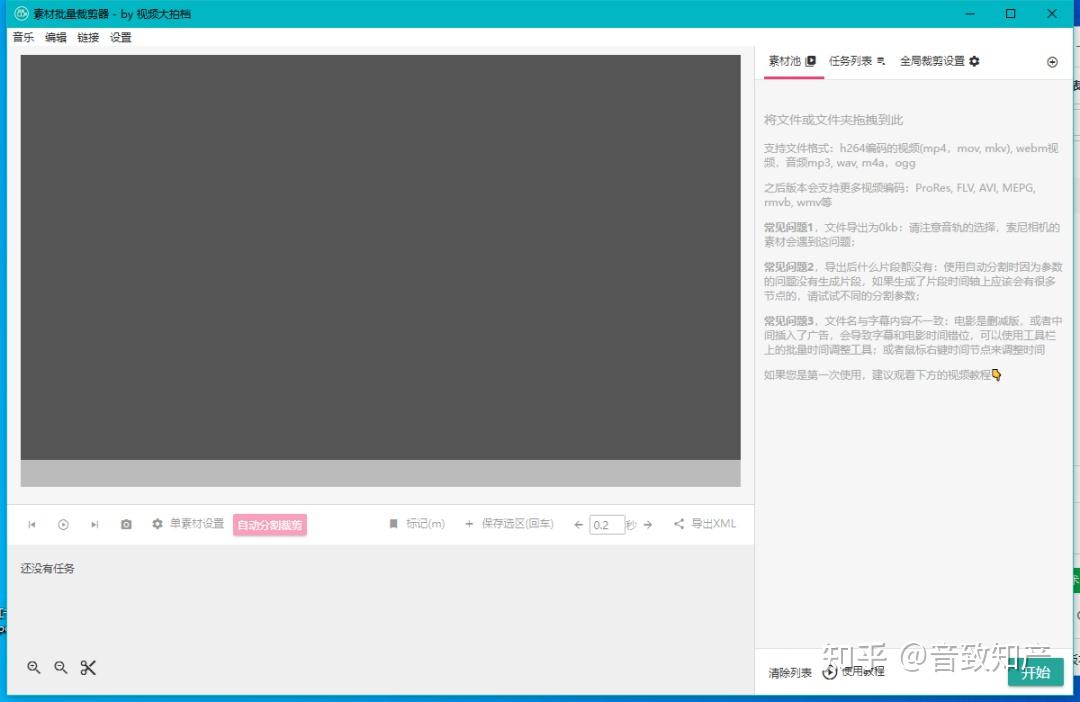Viewport: 1080px width, 702px height.
Task: Zoom out on the timeline
Action: [61, 668]
